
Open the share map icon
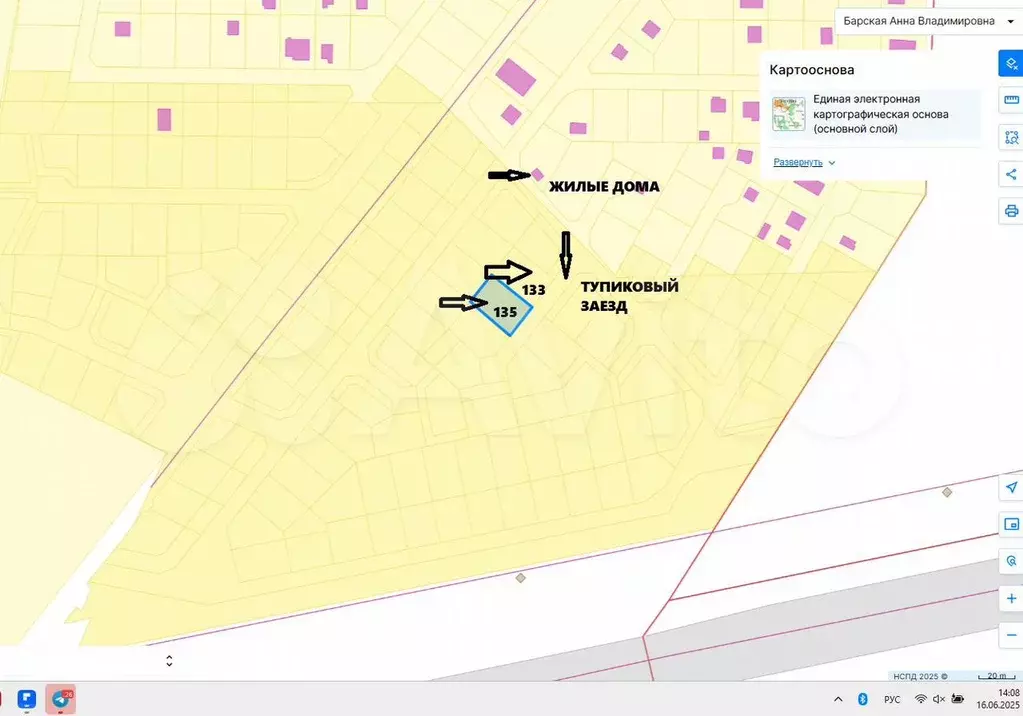pyautogui.click(x=1011, y=174)
